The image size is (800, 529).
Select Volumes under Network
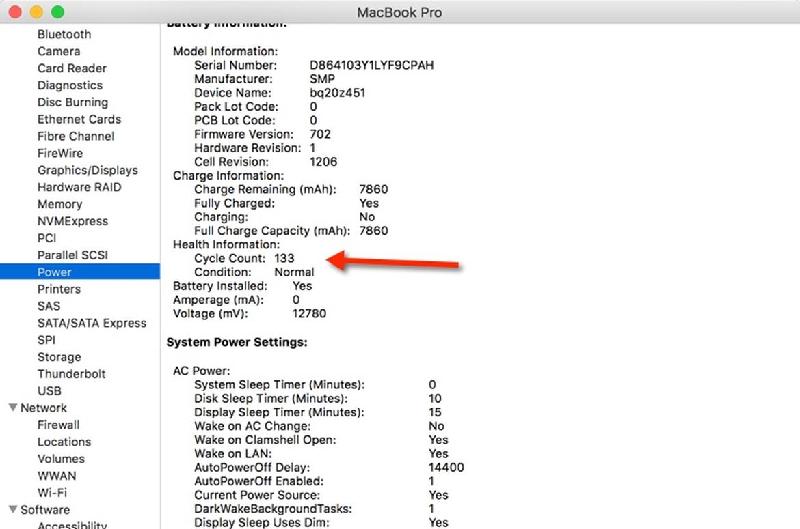pos(61,459)
